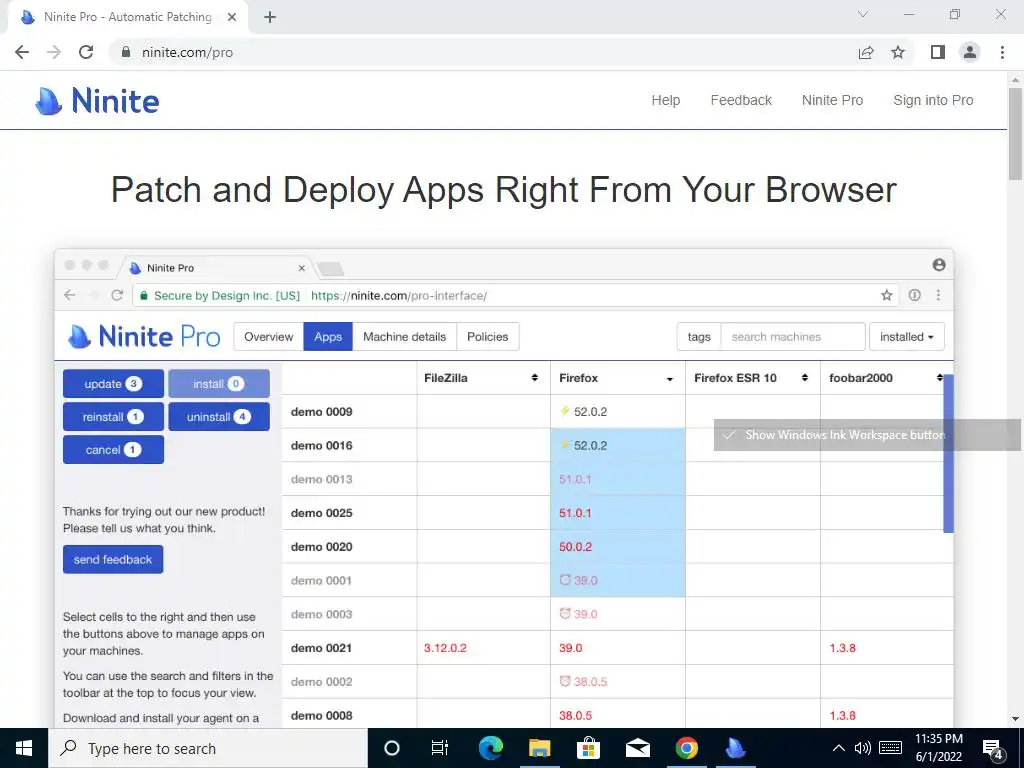
Task: Open Task View on taskbar
Action: pos(440,748)
